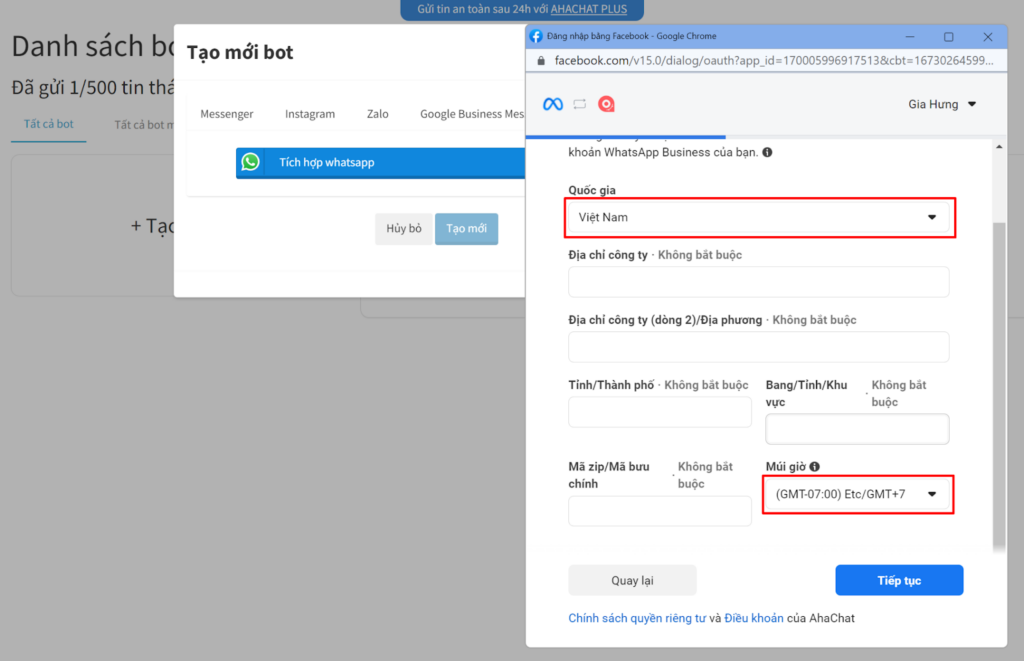
Task: Click Địa chỉ công ty dòng 2 field
Action: [759, 347]
